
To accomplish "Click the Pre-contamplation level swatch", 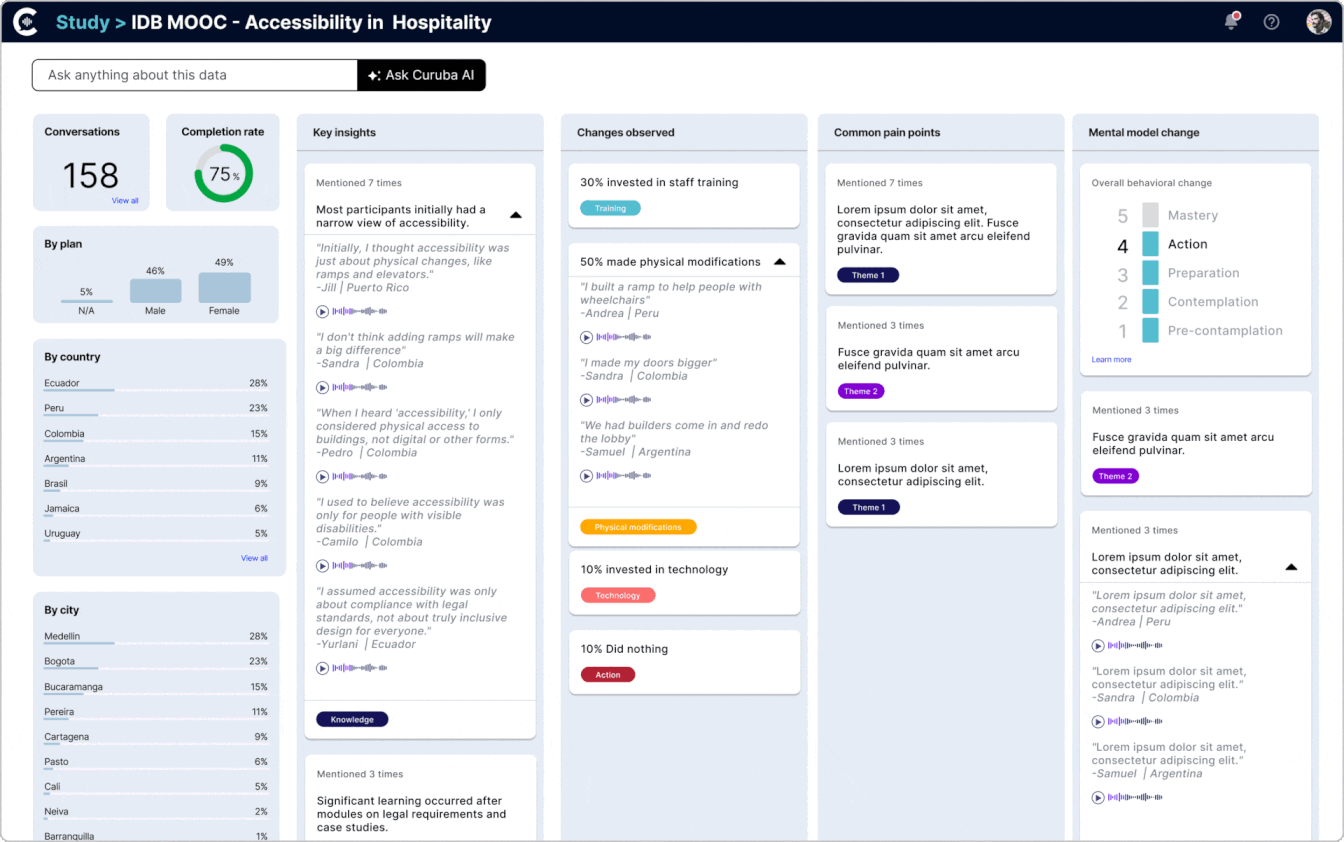I will coord(1150,330).
